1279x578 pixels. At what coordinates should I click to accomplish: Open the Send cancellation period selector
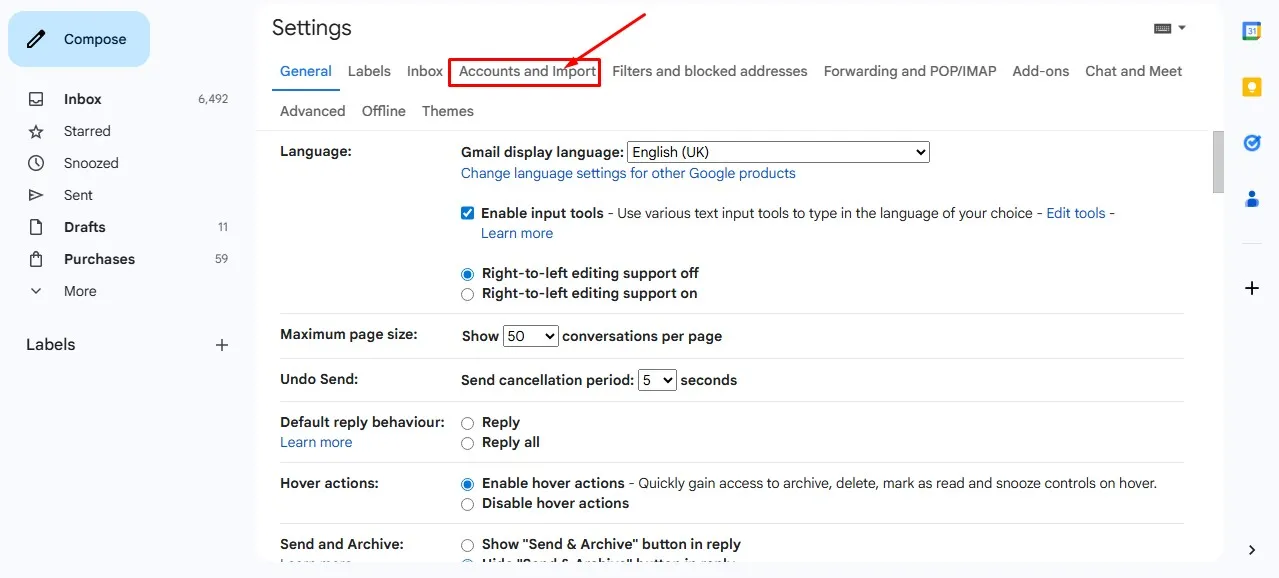(x=657, y=380)
